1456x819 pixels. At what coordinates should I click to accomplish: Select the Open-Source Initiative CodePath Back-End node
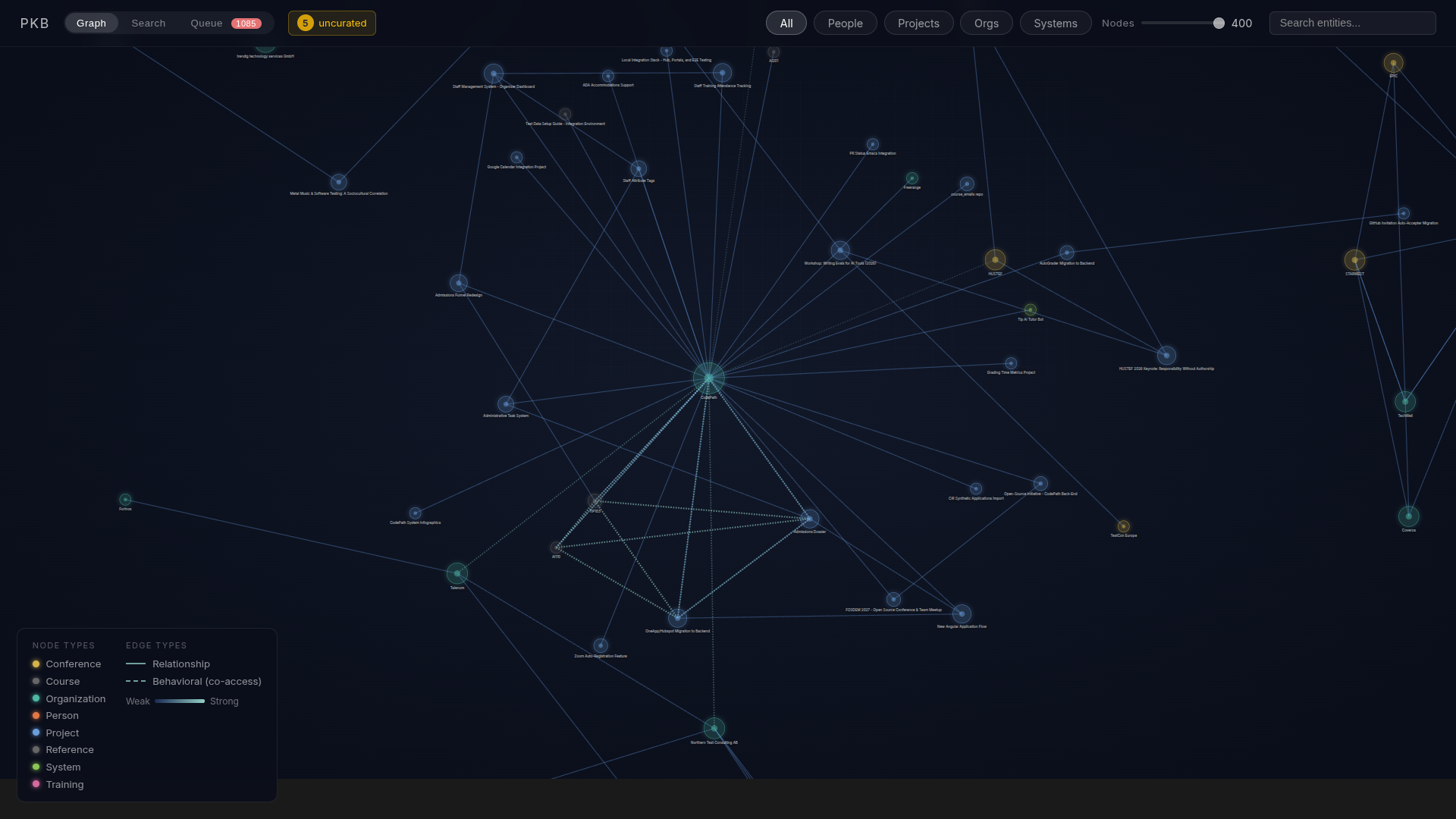tap(1040, 483)
